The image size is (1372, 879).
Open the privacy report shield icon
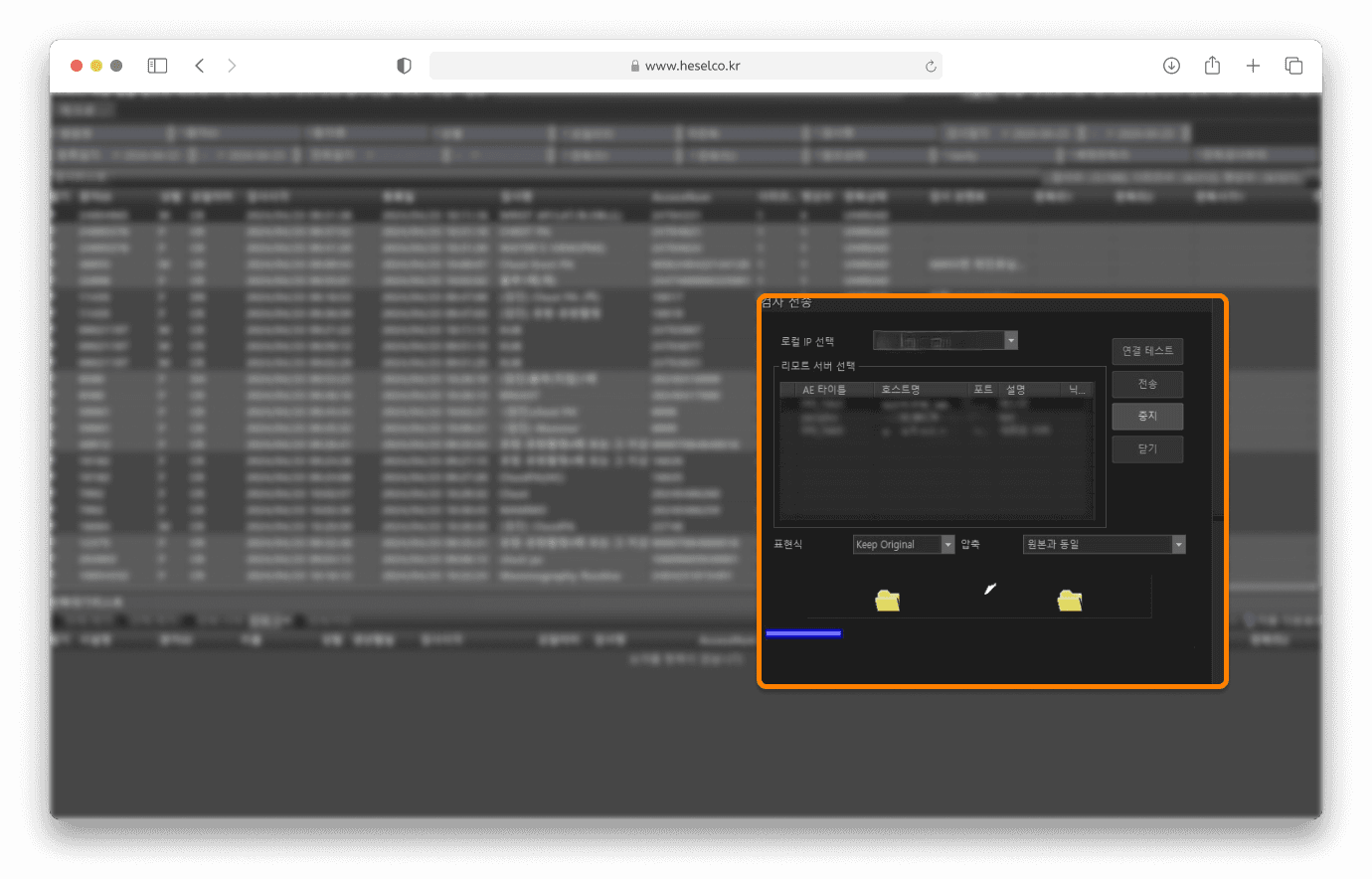(x=404, y=66)
